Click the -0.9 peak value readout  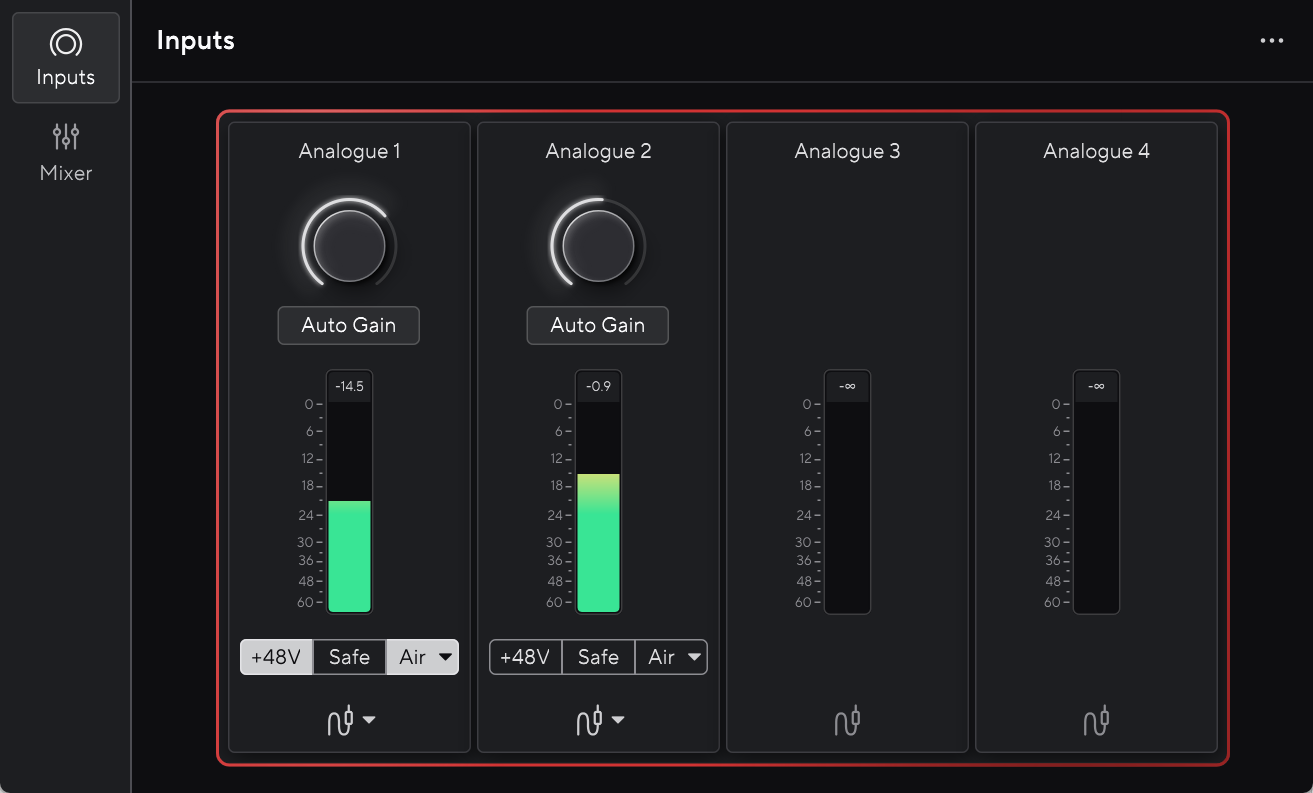click(598, 386)
